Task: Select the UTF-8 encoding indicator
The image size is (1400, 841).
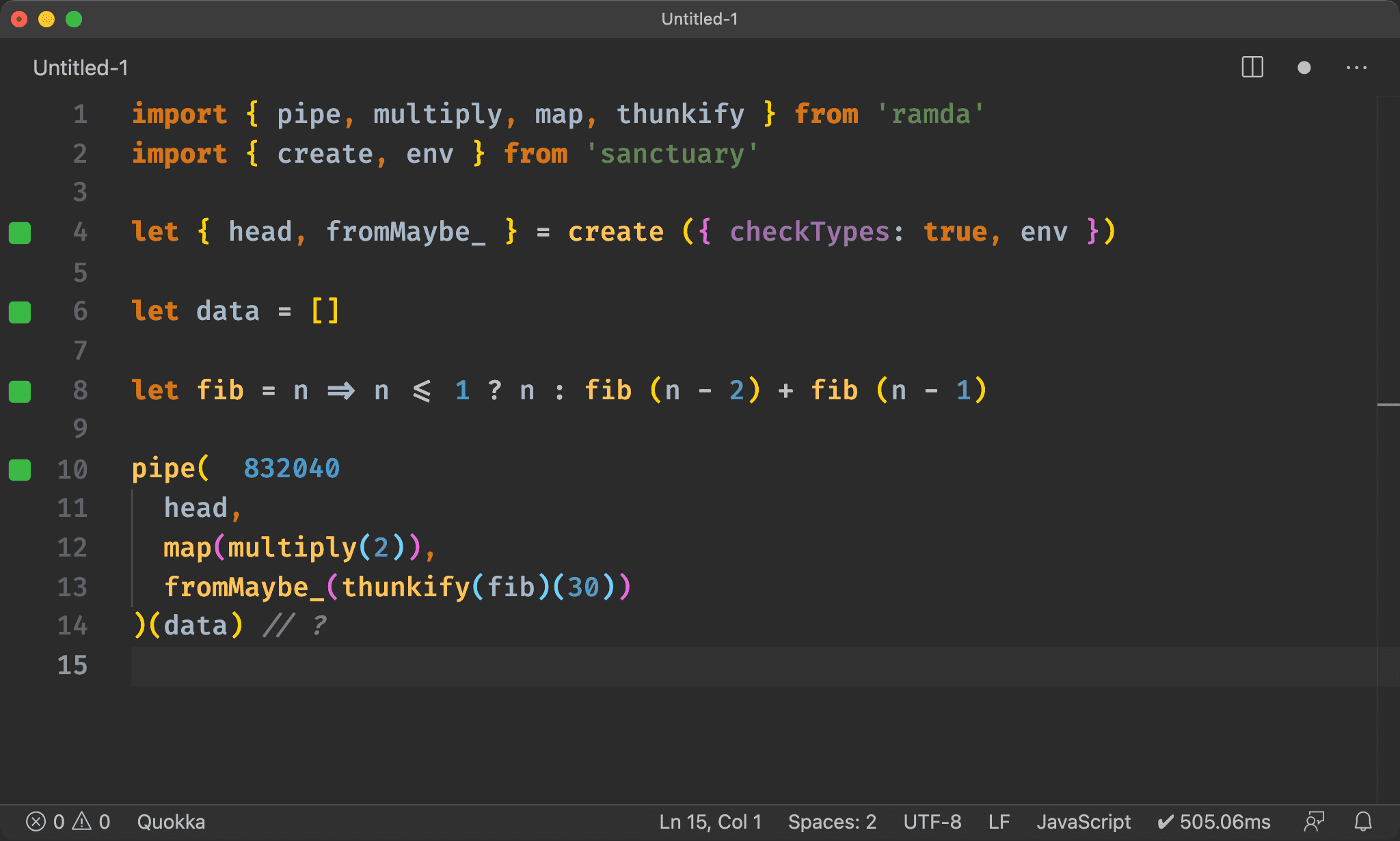Action: tap(932, 821)
